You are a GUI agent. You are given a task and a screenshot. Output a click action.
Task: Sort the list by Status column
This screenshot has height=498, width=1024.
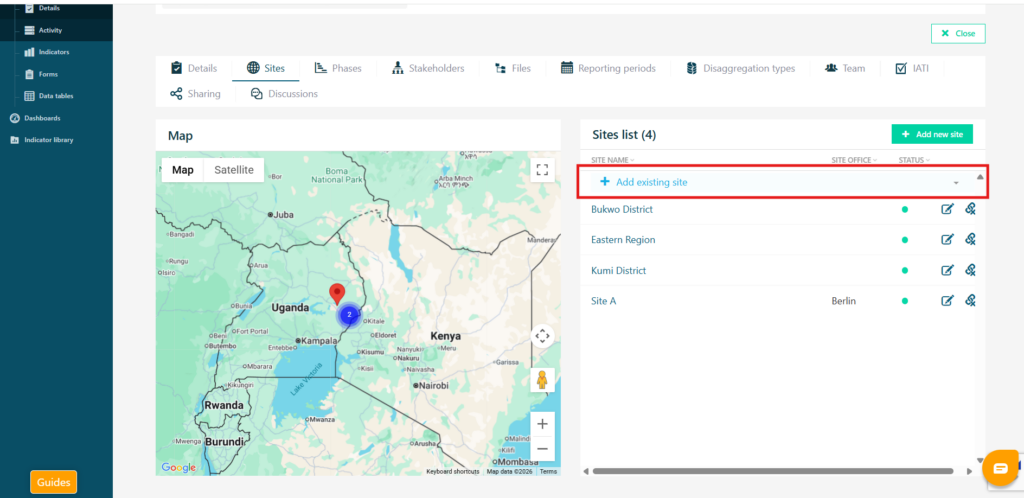(x=913, y=160)
